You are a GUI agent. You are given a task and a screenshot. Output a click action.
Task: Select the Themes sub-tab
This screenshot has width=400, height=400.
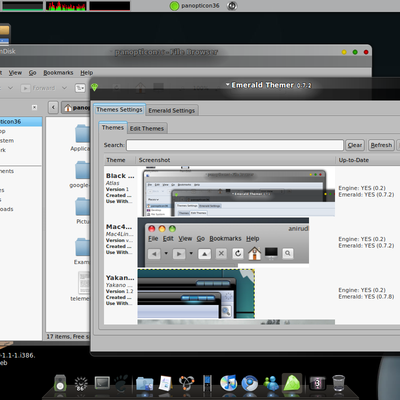[x=113, y=128]
